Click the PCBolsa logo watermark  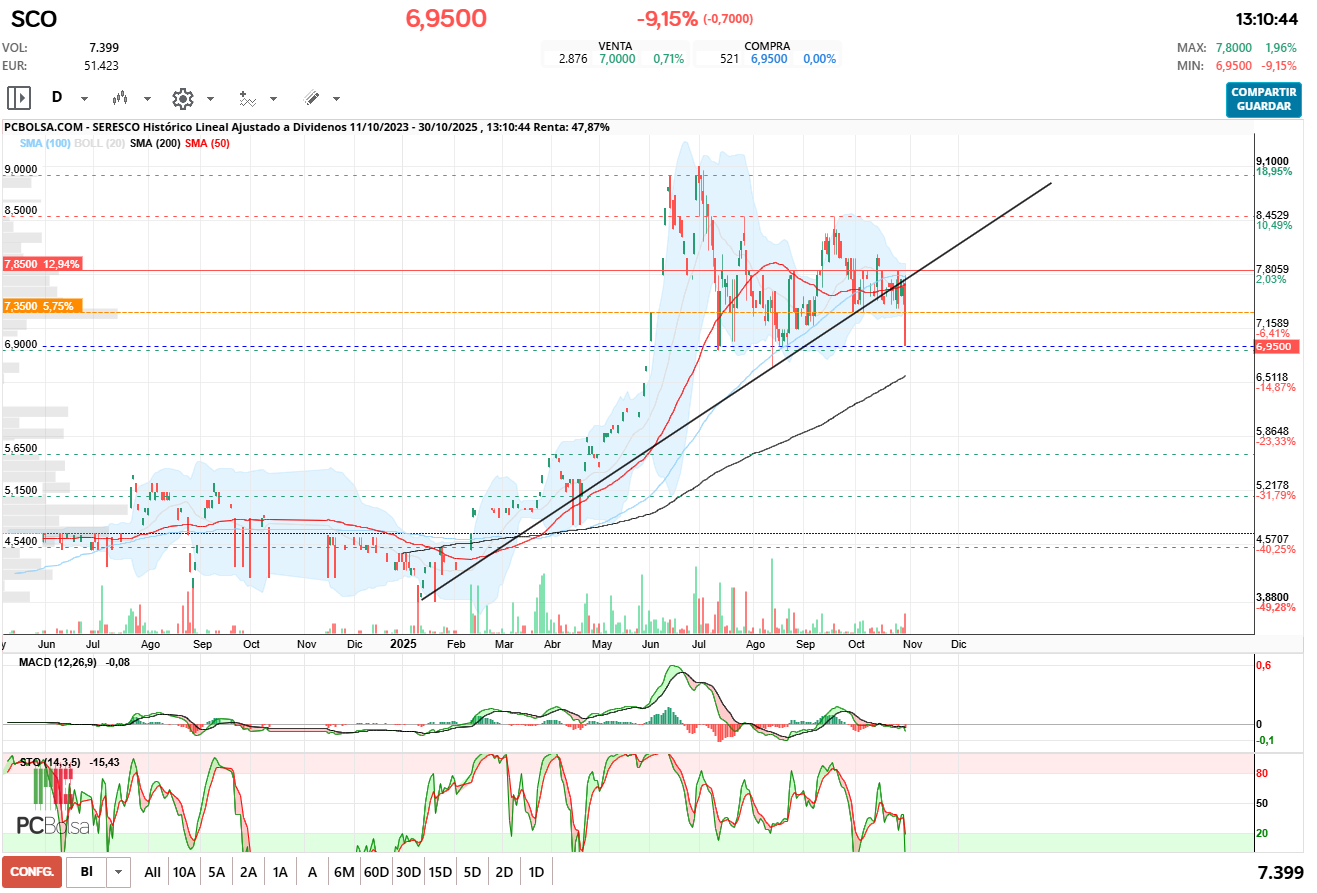(x=53, y=824)
